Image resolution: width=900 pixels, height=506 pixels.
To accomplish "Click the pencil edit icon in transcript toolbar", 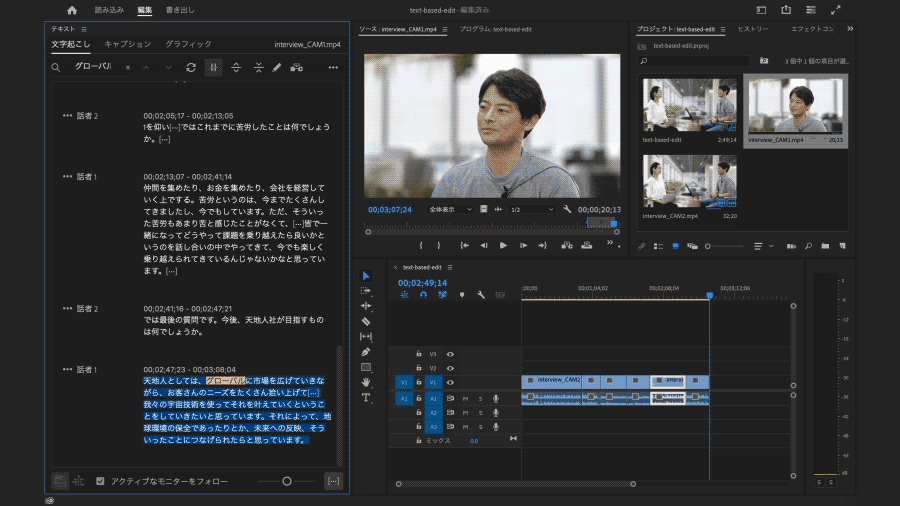I will click(277, 68).
